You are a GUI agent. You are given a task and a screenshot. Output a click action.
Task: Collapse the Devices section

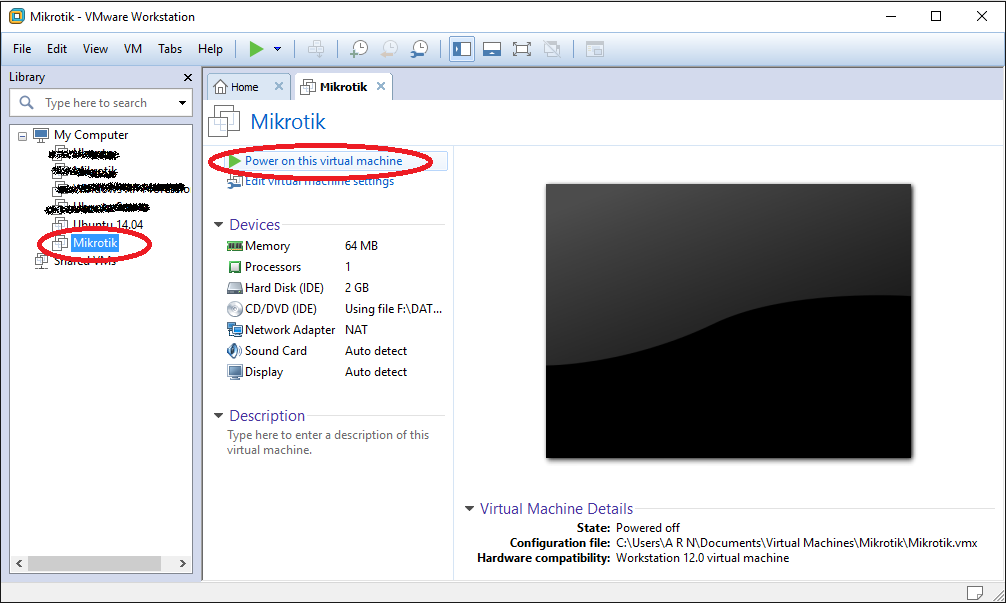218,225
